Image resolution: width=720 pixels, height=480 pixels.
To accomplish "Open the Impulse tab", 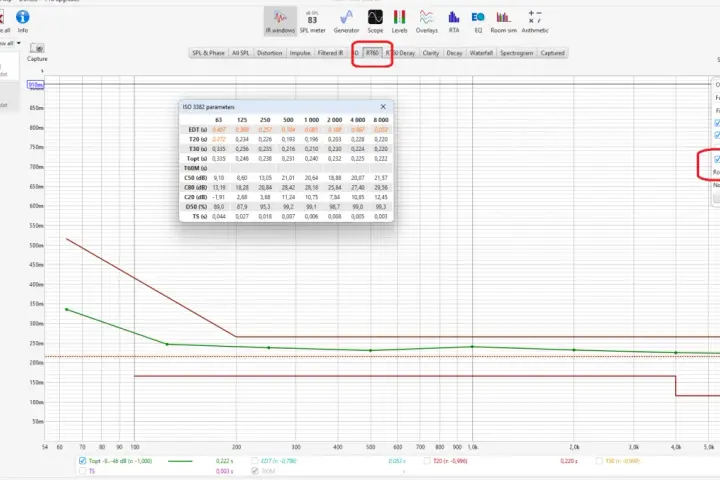I will click(x=300, y=53).
